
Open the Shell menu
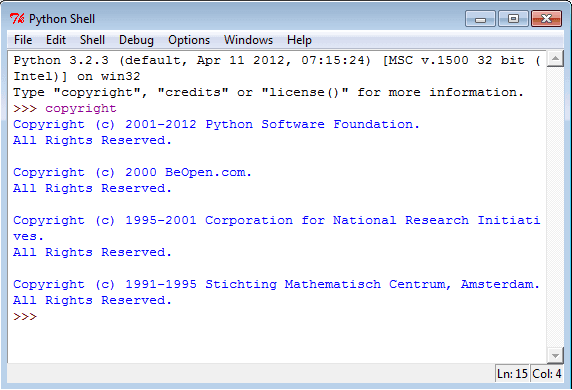[92, 40]
